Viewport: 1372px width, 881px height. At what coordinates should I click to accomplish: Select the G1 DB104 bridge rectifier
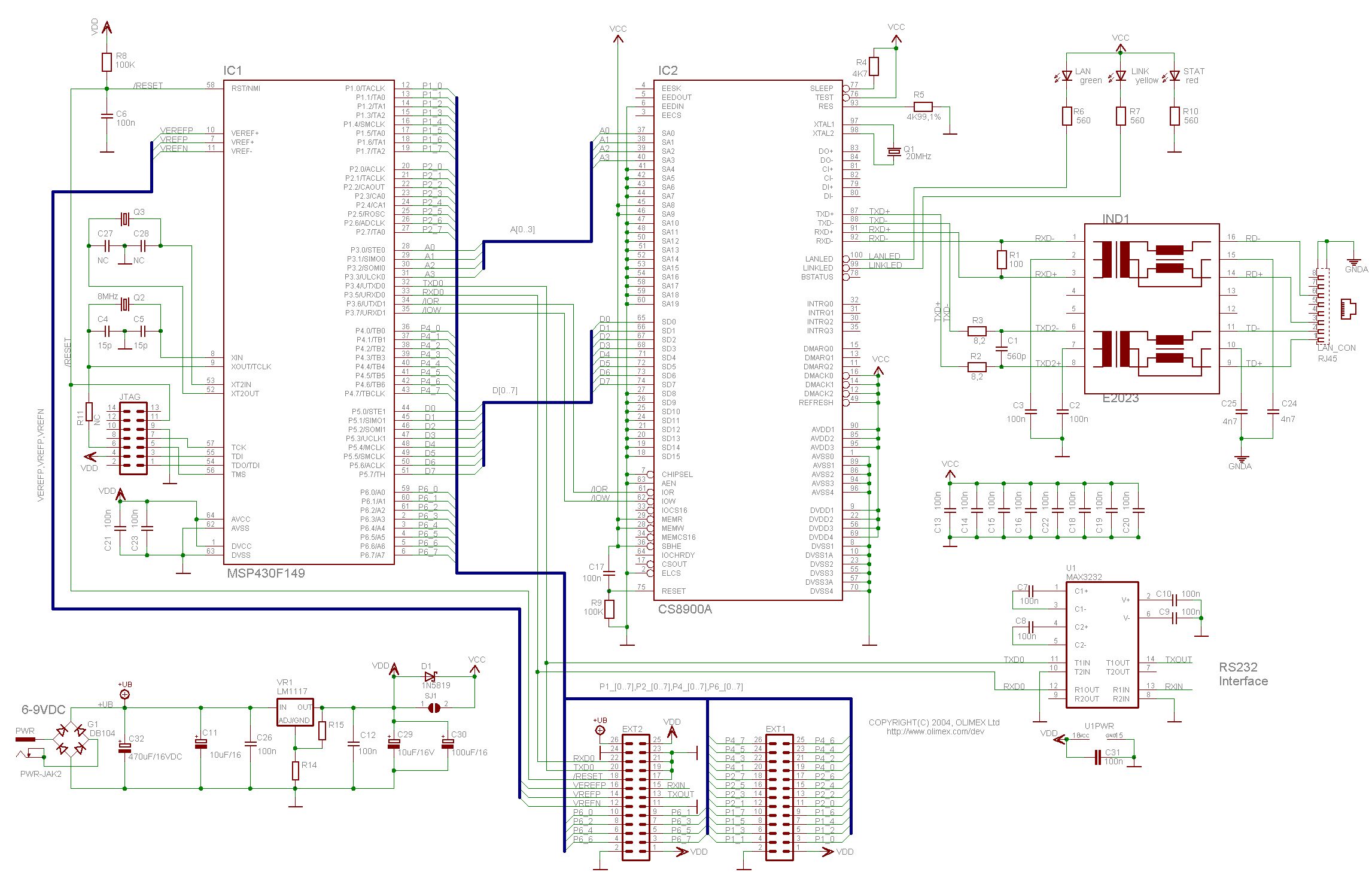(71, 739)
